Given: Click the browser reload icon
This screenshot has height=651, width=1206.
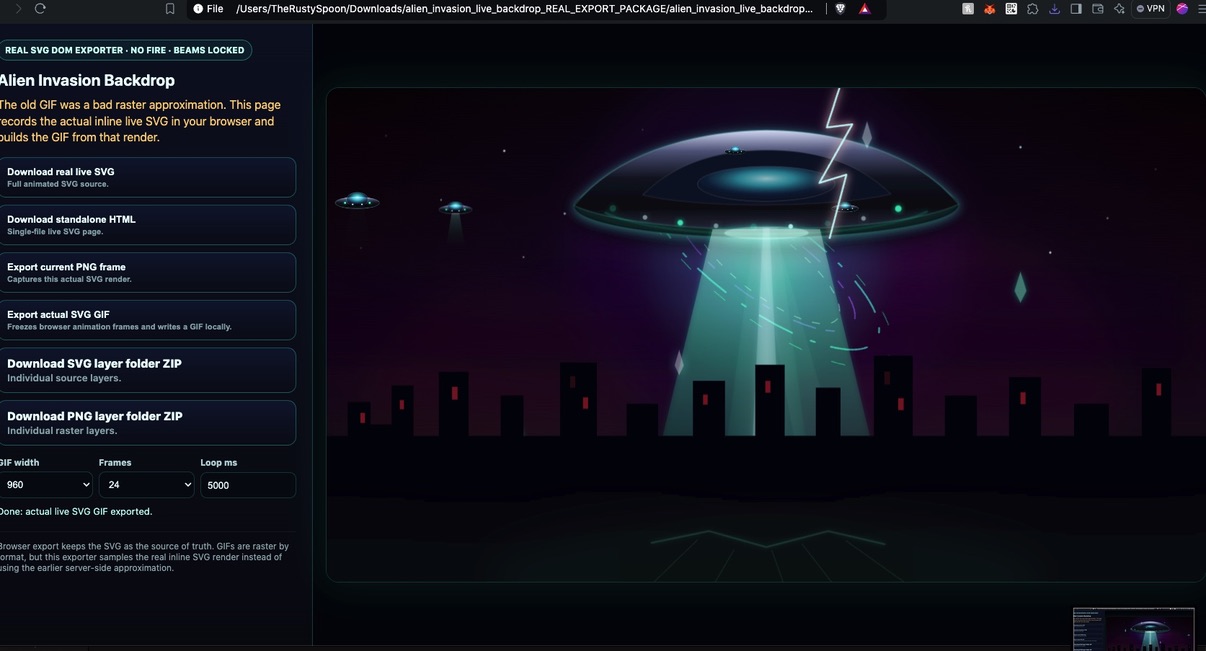Looking at the screenshot, I should point(40,8).
